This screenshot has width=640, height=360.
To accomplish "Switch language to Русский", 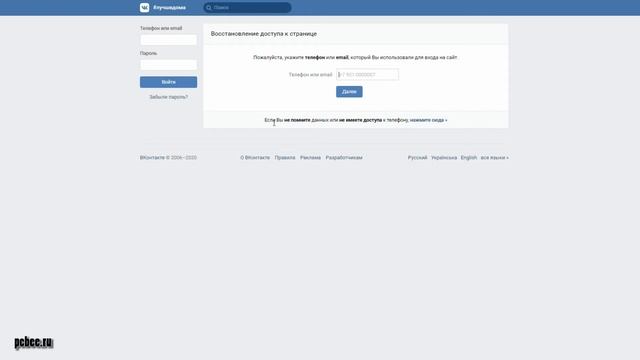I will tap(417, 158).
